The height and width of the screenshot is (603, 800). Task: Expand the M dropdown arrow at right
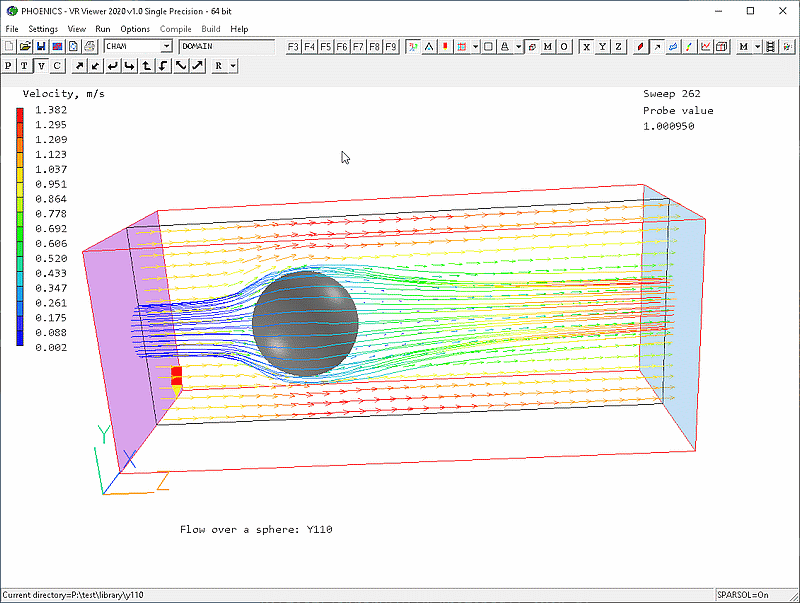click(x=758, y=47)
